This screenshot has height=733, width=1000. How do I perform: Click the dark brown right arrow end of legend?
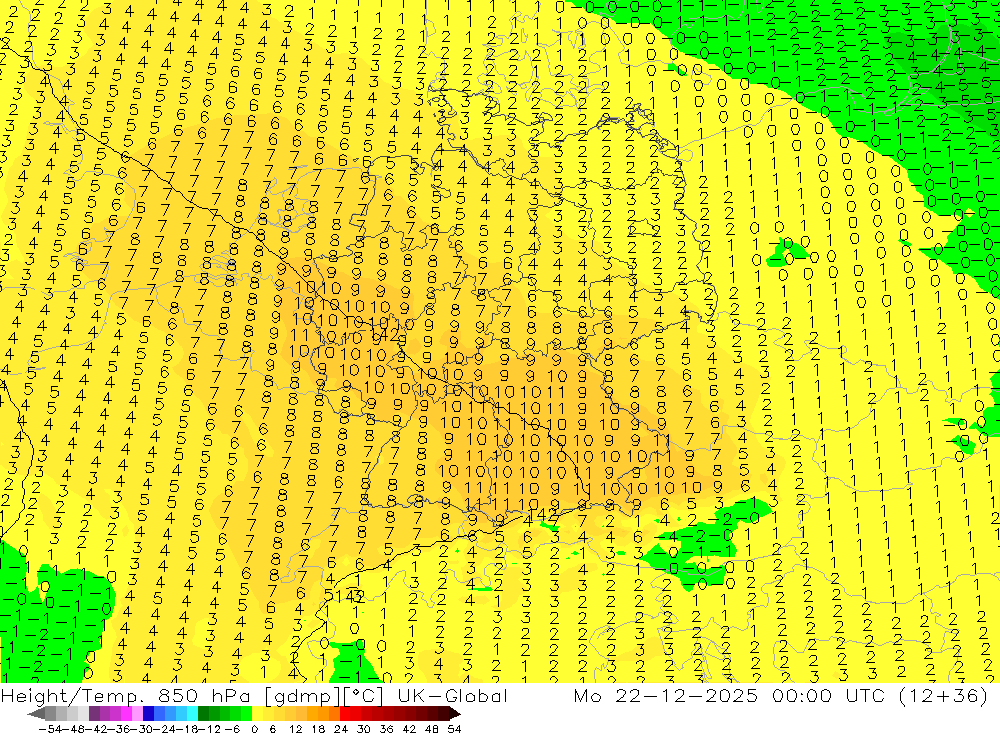pyautogui.click(x=454, y=714)
